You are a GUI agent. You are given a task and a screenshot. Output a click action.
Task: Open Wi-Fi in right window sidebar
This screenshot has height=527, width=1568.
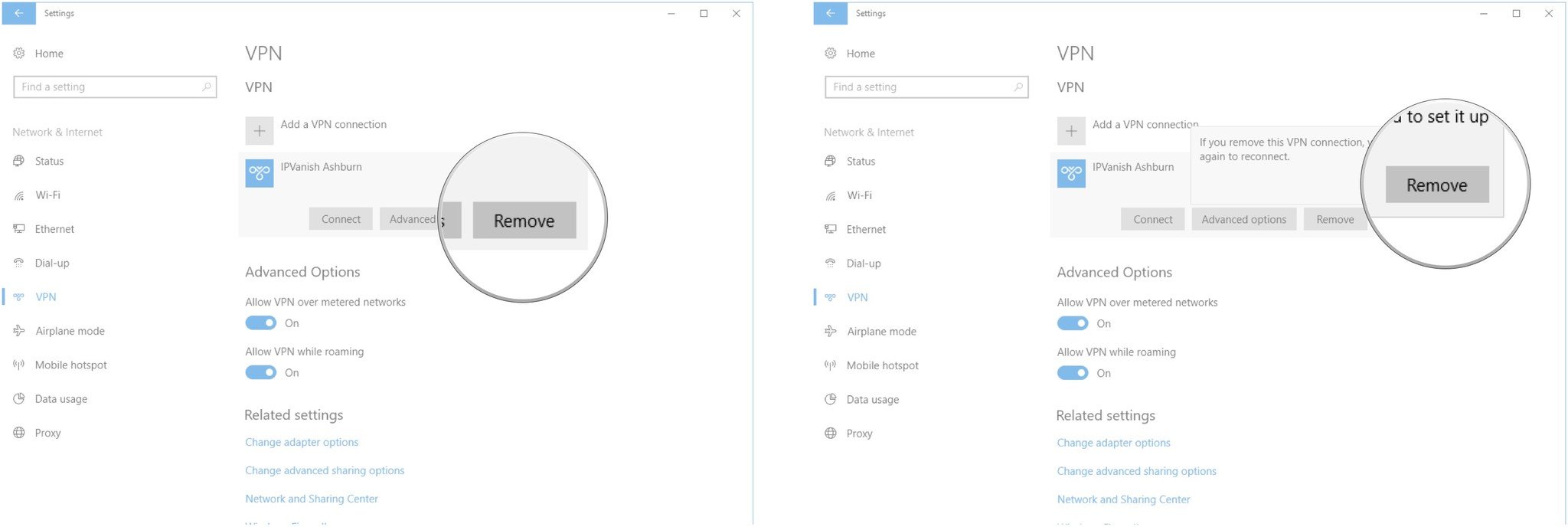tap(848, 195)
